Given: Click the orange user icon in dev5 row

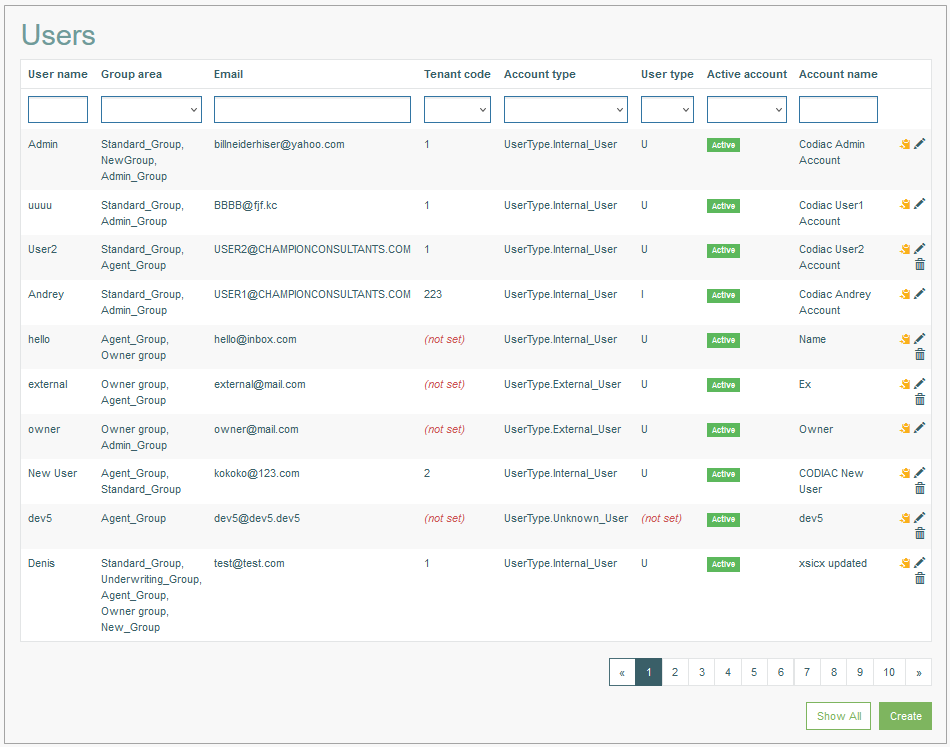Looking at the screenshot, I should 905,517.
